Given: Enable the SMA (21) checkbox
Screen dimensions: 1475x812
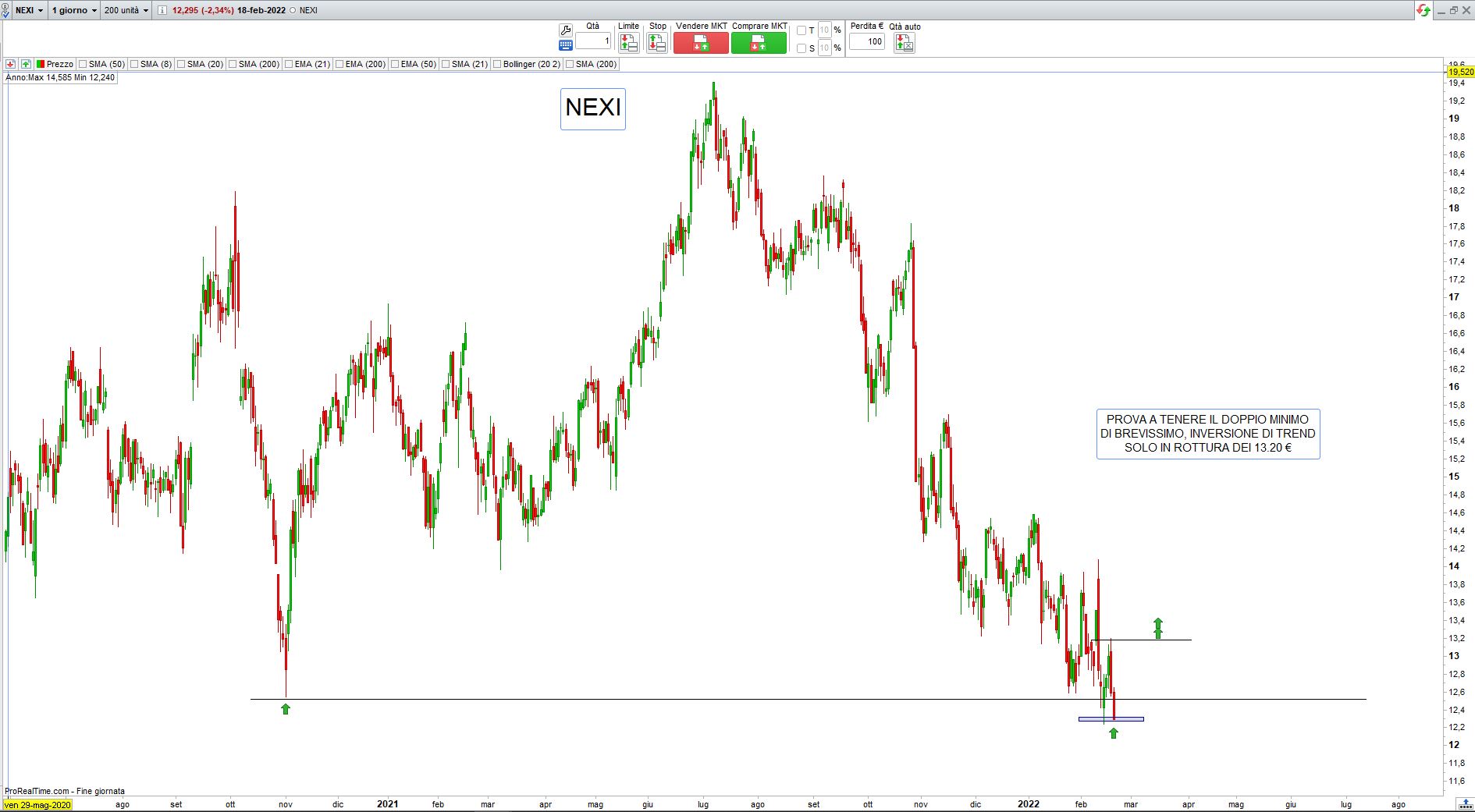Looking at the screenshot, I should (446, 64).
